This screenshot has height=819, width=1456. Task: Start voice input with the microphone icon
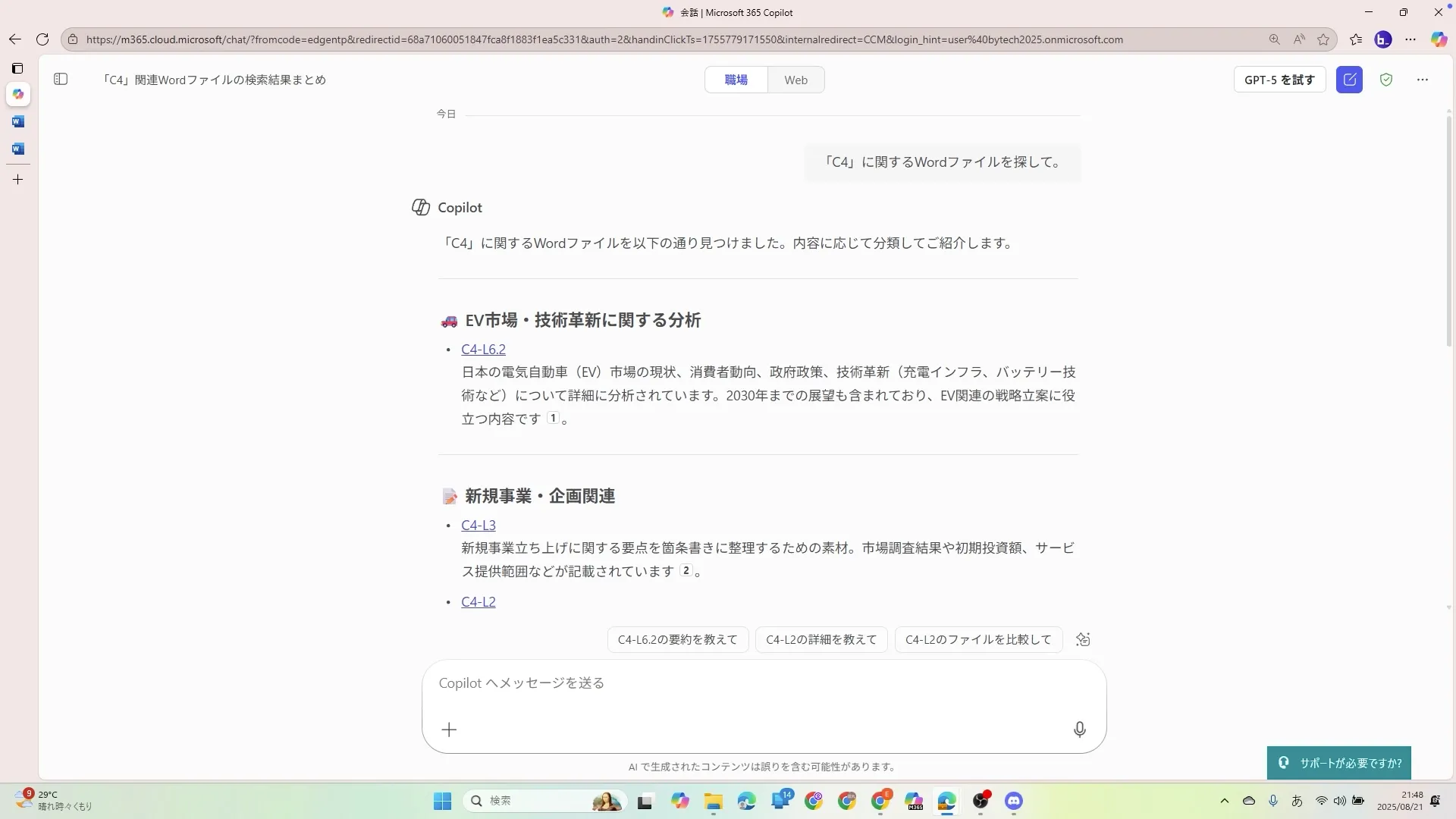pos(1080,730)
